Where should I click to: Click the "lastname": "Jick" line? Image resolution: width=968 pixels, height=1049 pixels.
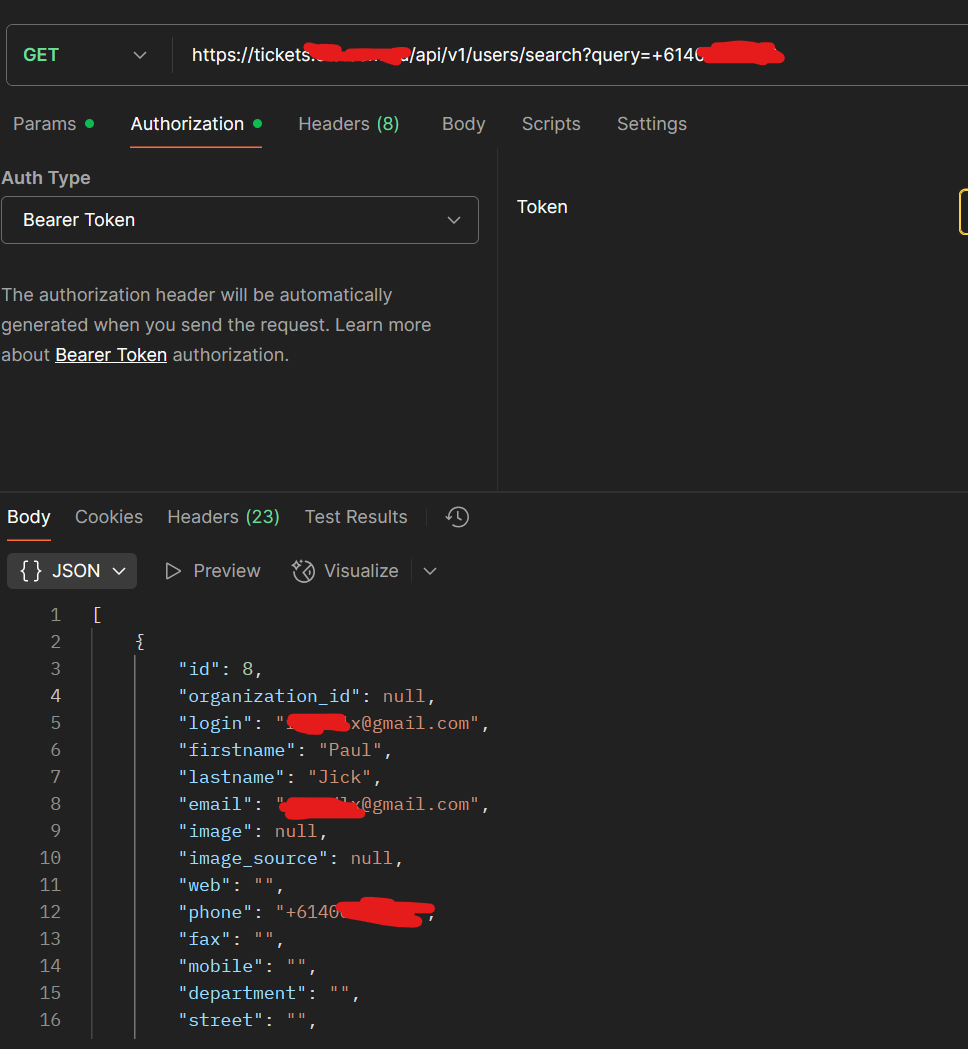[x=280, y=777]
